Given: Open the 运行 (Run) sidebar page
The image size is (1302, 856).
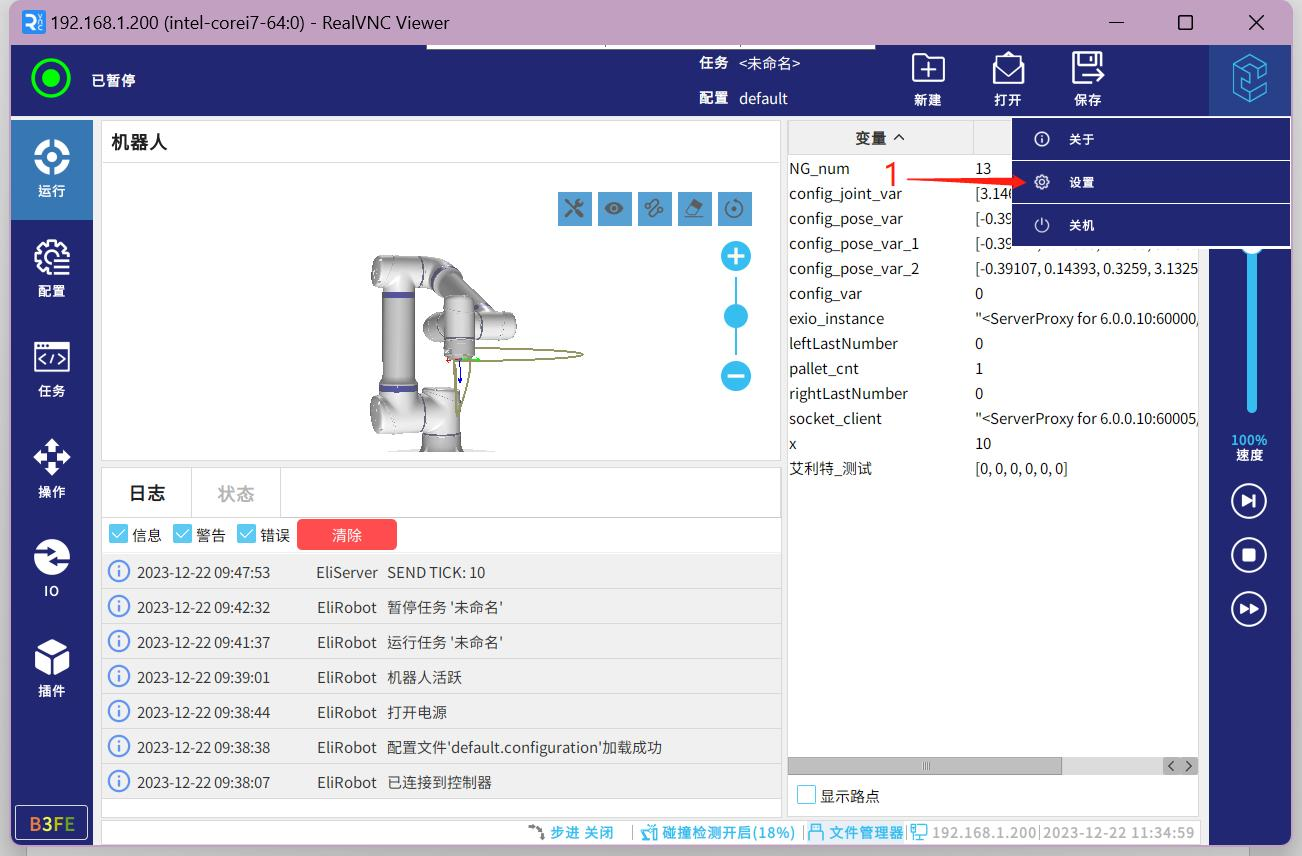Looking at the screenshot, I should click(x=52, y=168).
